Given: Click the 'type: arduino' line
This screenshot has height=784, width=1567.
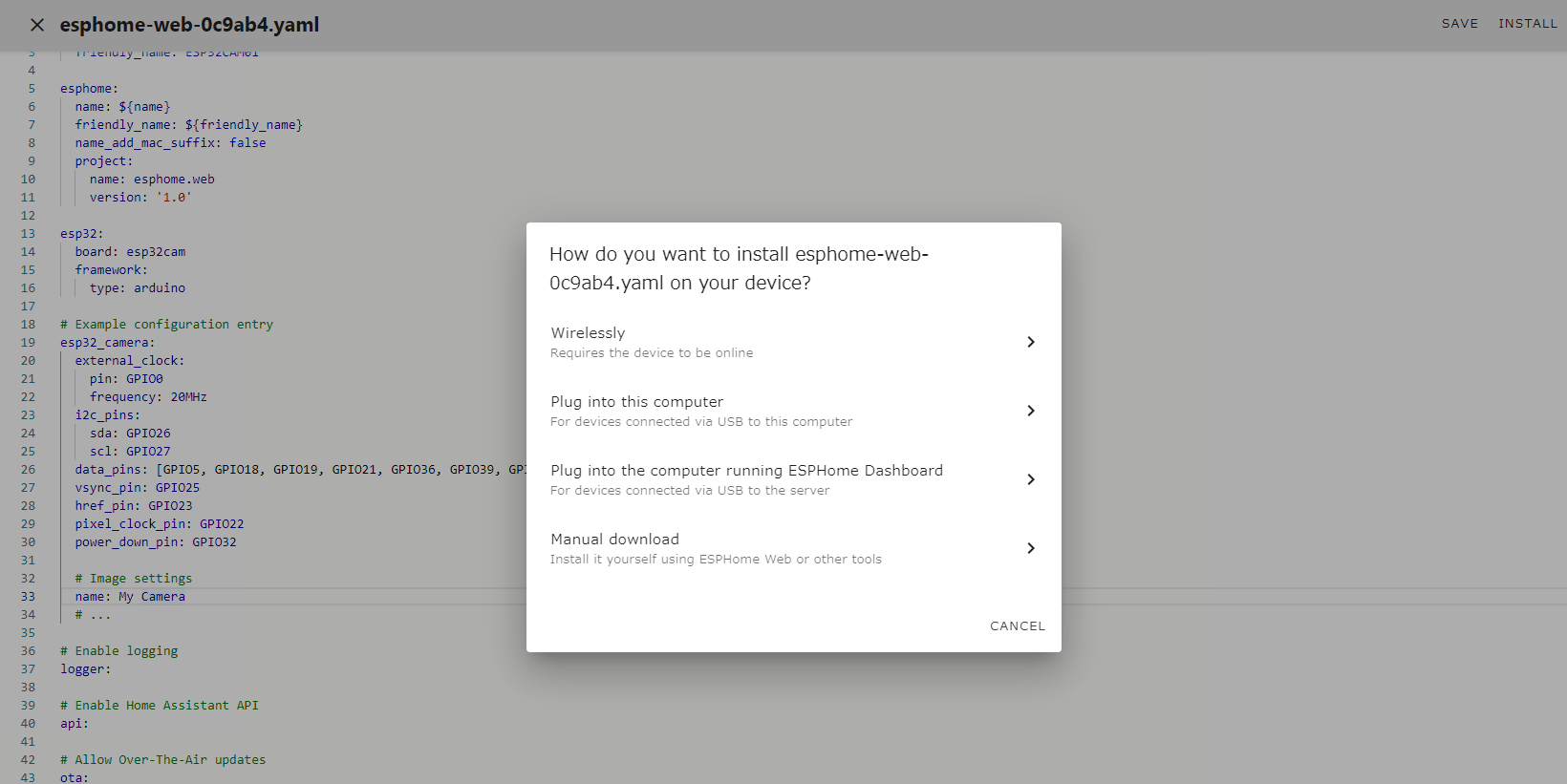Looking at the screenshot, I should (x=138, y=288).
